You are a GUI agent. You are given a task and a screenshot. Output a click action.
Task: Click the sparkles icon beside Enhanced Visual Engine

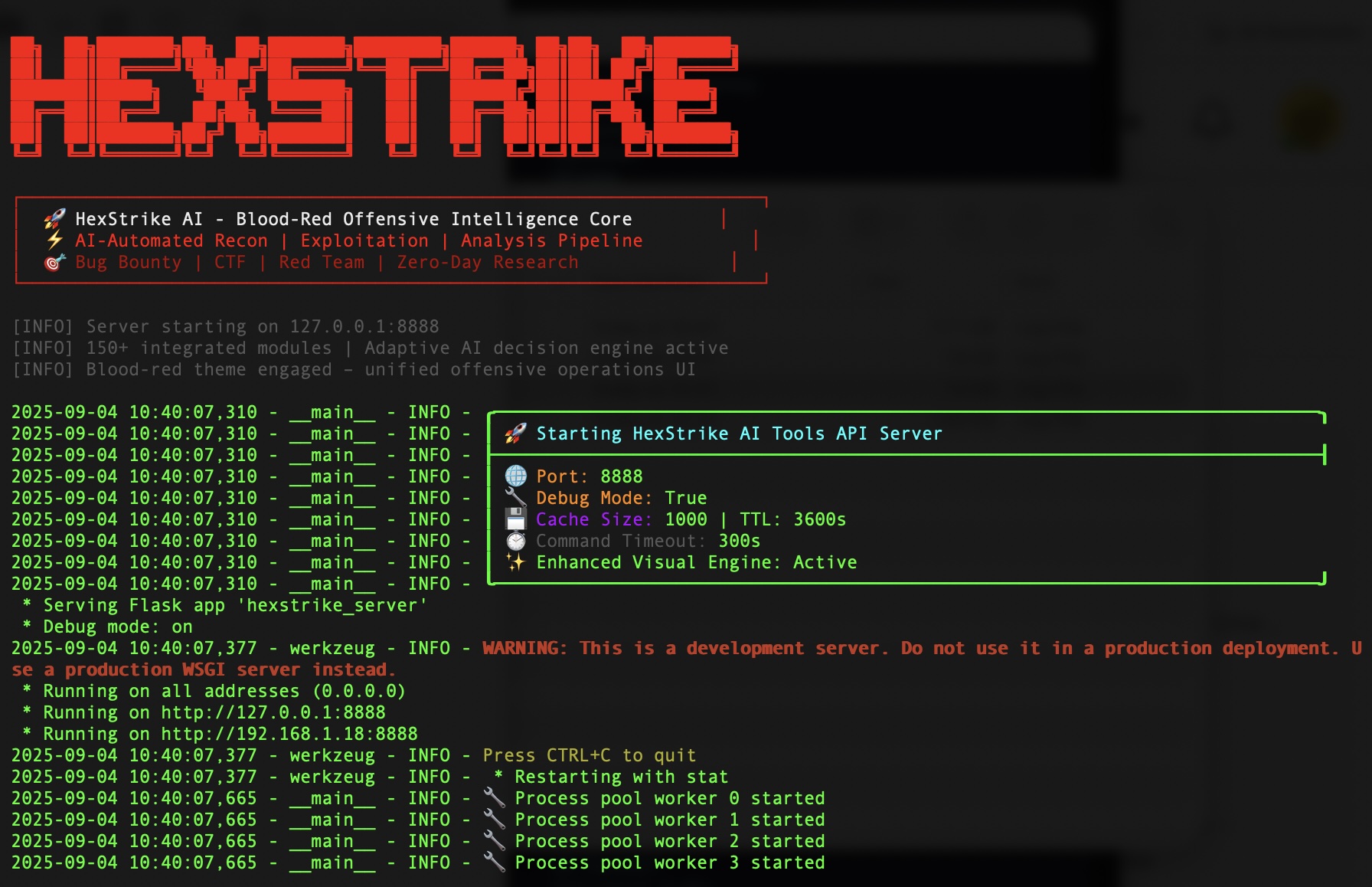click(516, 562)
